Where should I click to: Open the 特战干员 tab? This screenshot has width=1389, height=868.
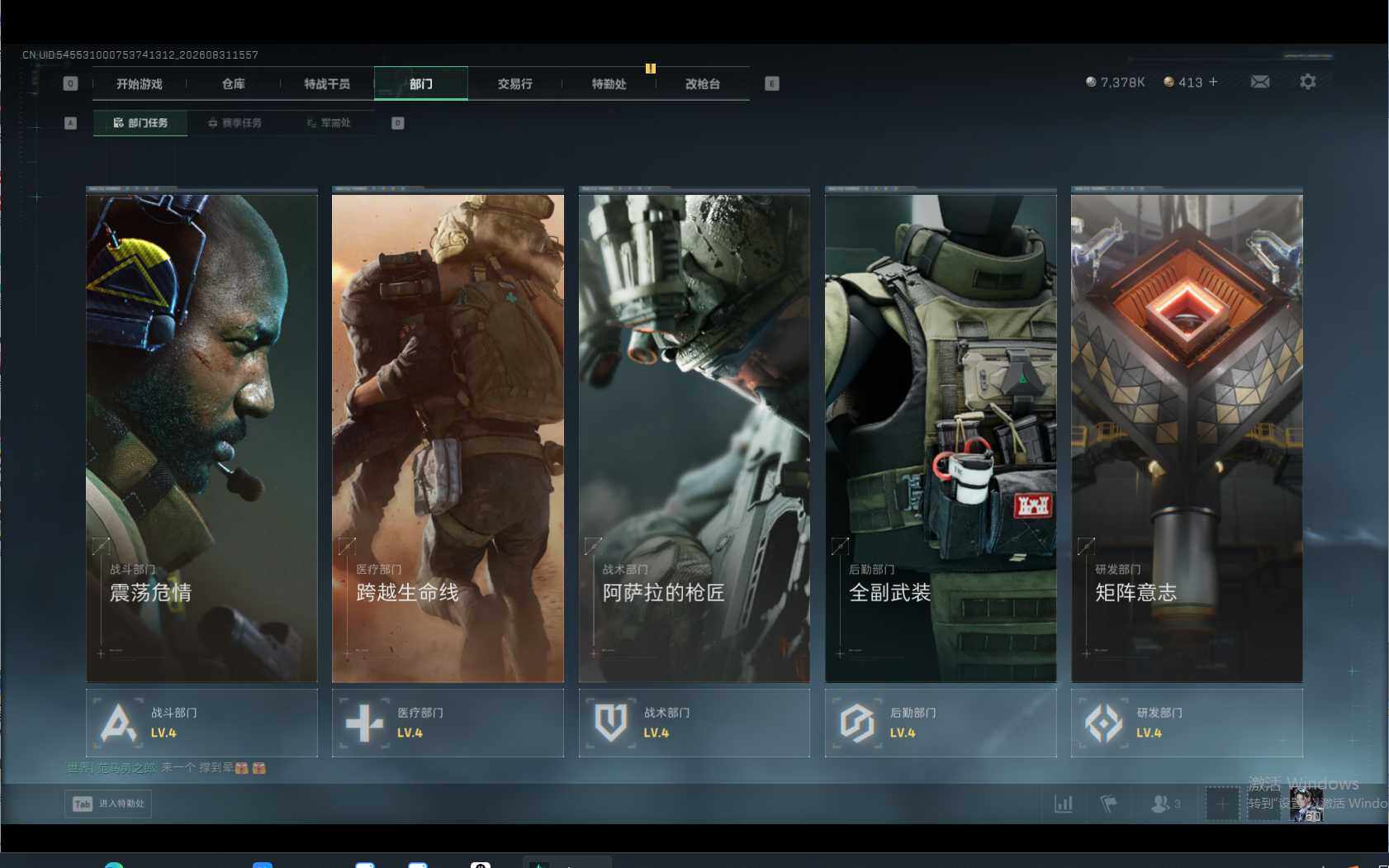pyautogui.click(x=327, y=83)
